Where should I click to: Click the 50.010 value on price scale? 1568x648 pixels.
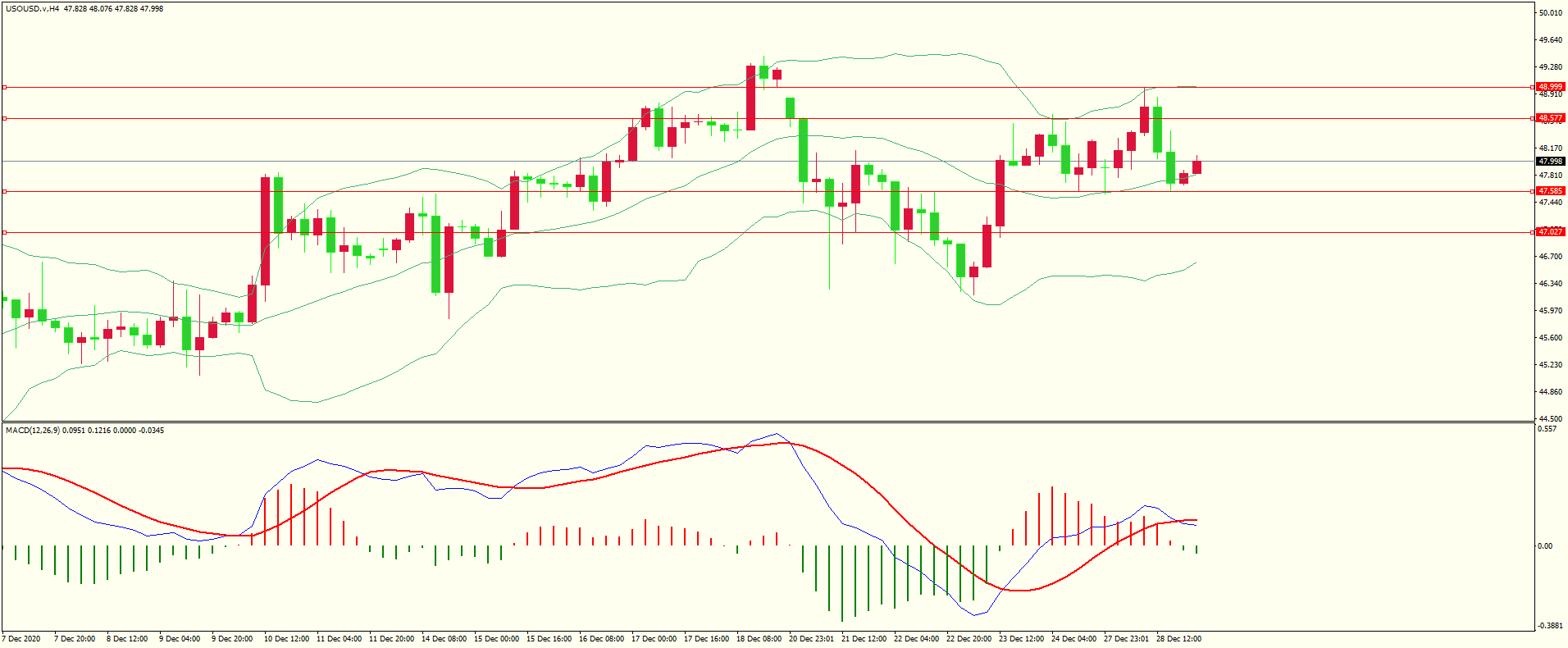click(1549, 13)
